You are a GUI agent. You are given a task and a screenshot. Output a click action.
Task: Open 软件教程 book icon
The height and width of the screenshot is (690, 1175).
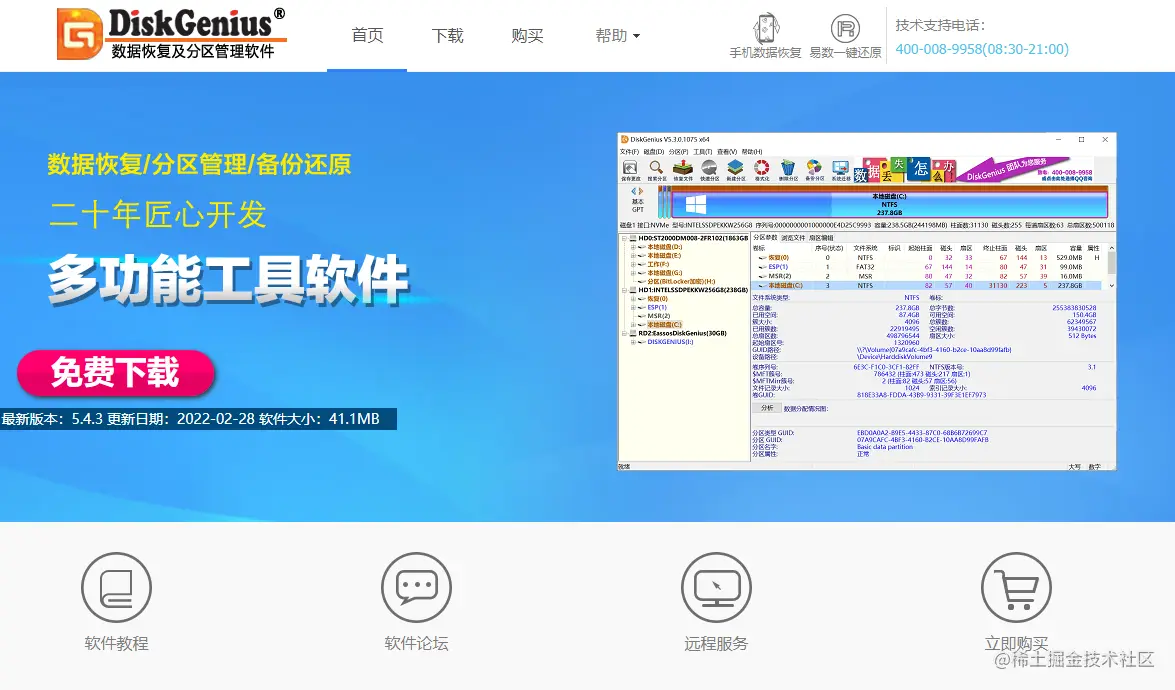116,587
